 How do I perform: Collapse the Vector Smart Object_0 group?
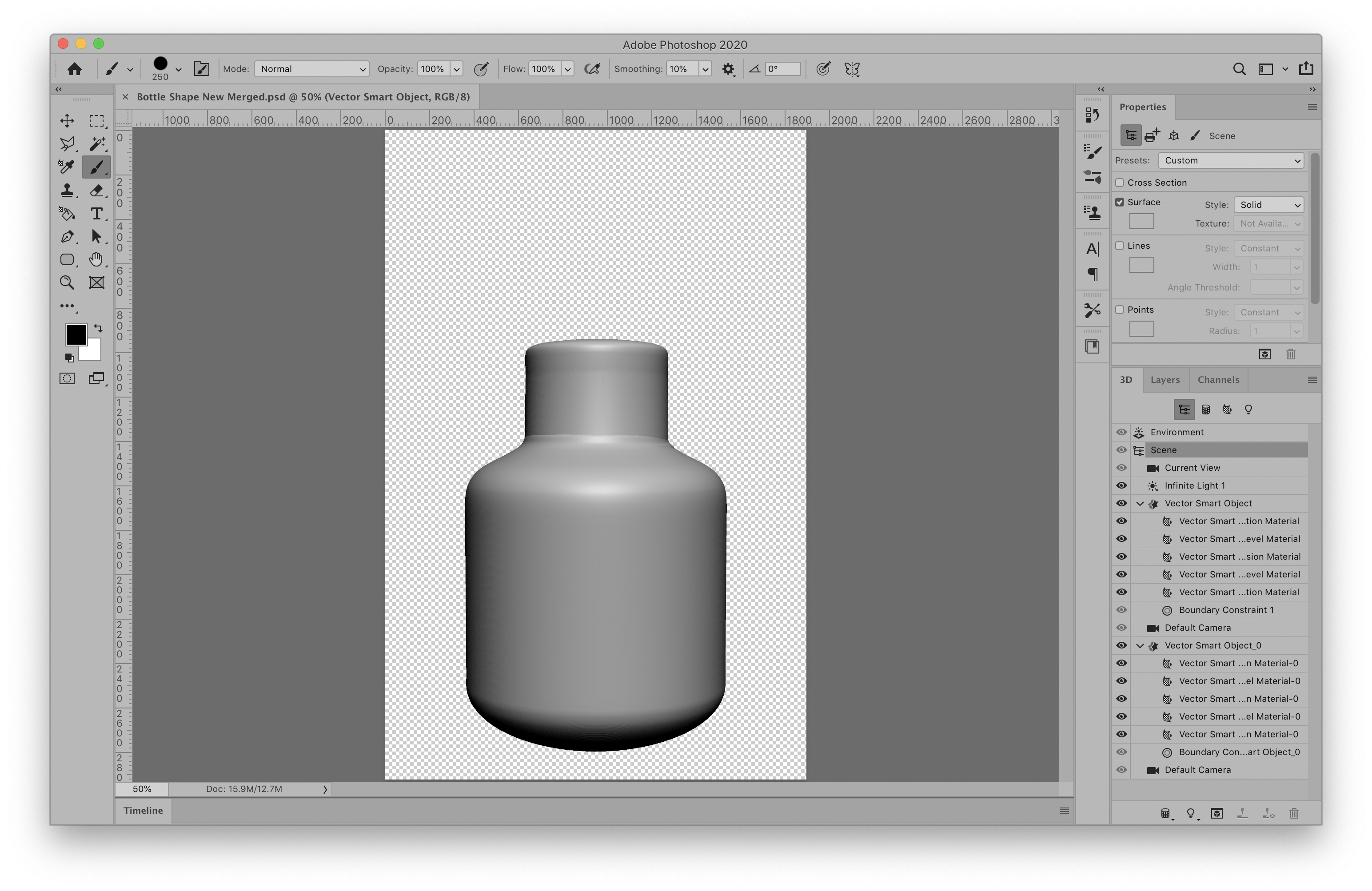pos(1140,645)
